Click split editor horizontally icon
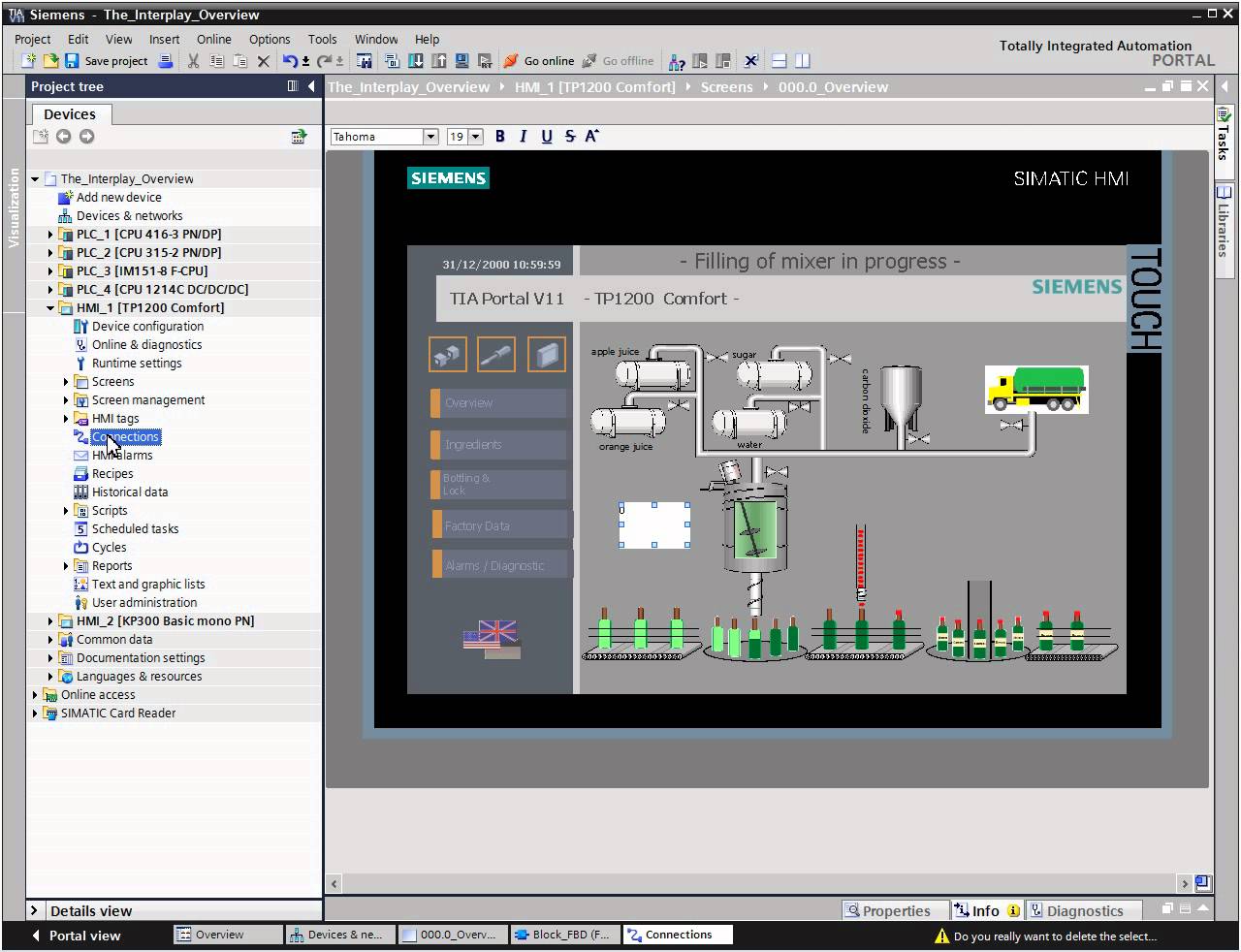This screenshot has width=1241, height=952. point(779,61)
